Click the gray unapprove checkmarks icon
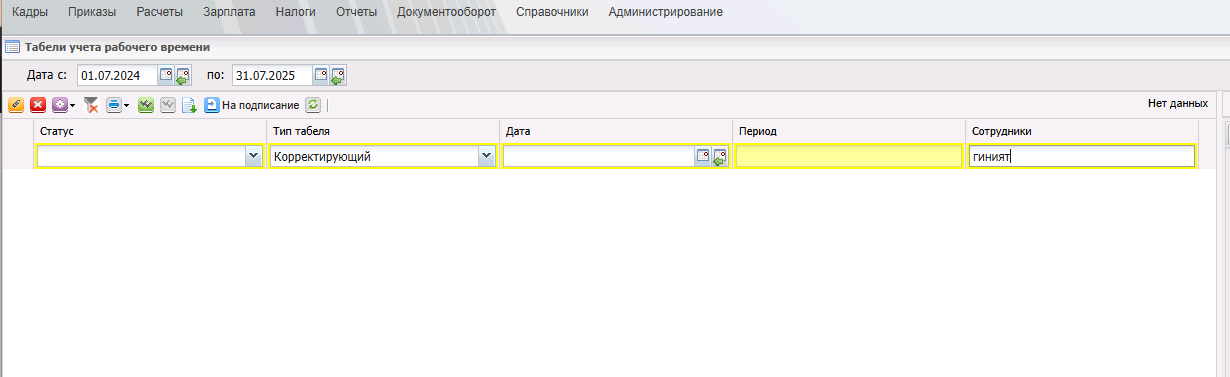This screenshot has height=377, width=1230. coord(168,104)
